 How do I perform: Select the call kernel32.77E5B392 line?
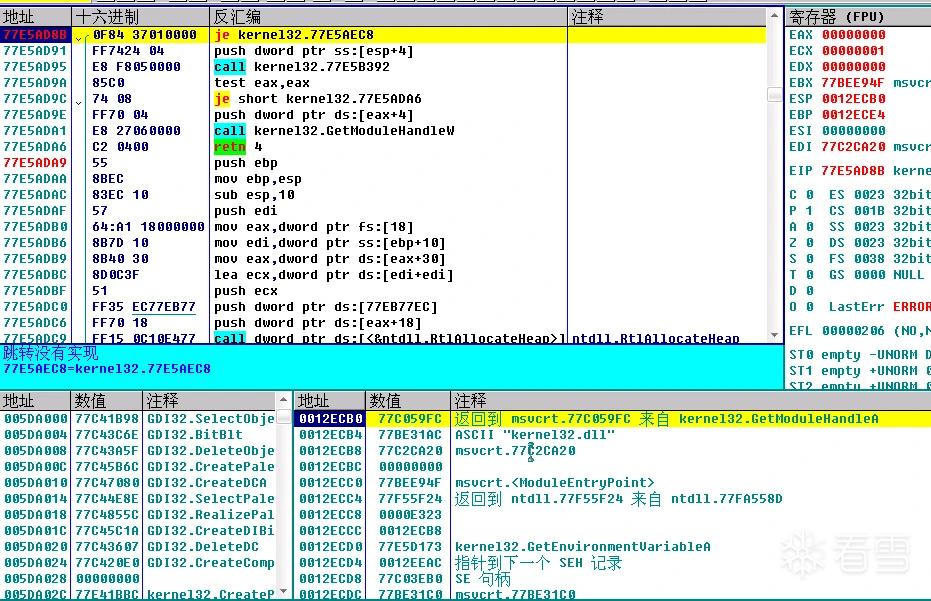pos(302,67)
